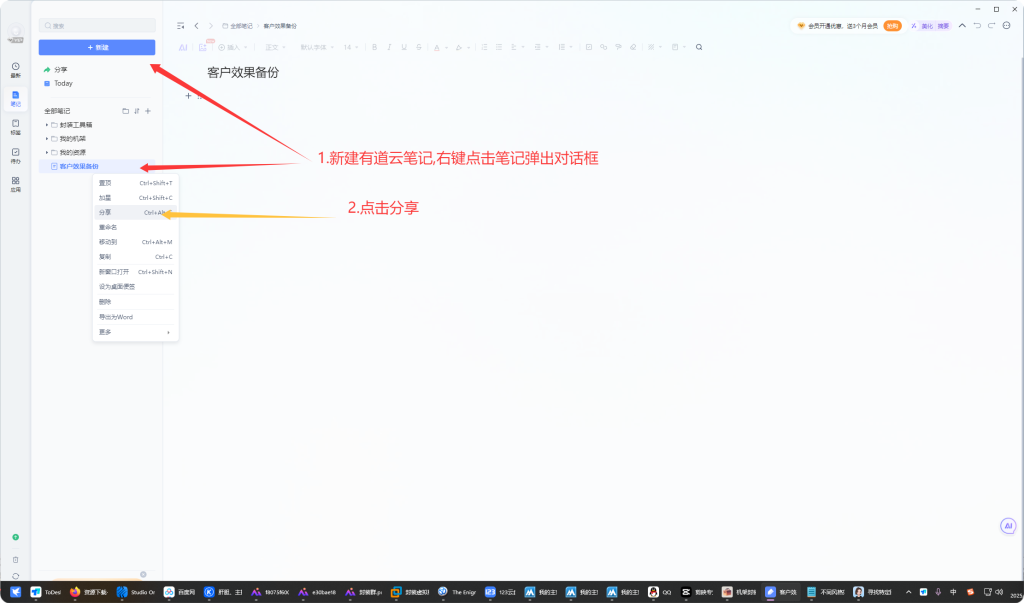Screen dimensions: 1024x603
Task: Click the floating AI assistant icon
Action: (x=1008, y=525)
